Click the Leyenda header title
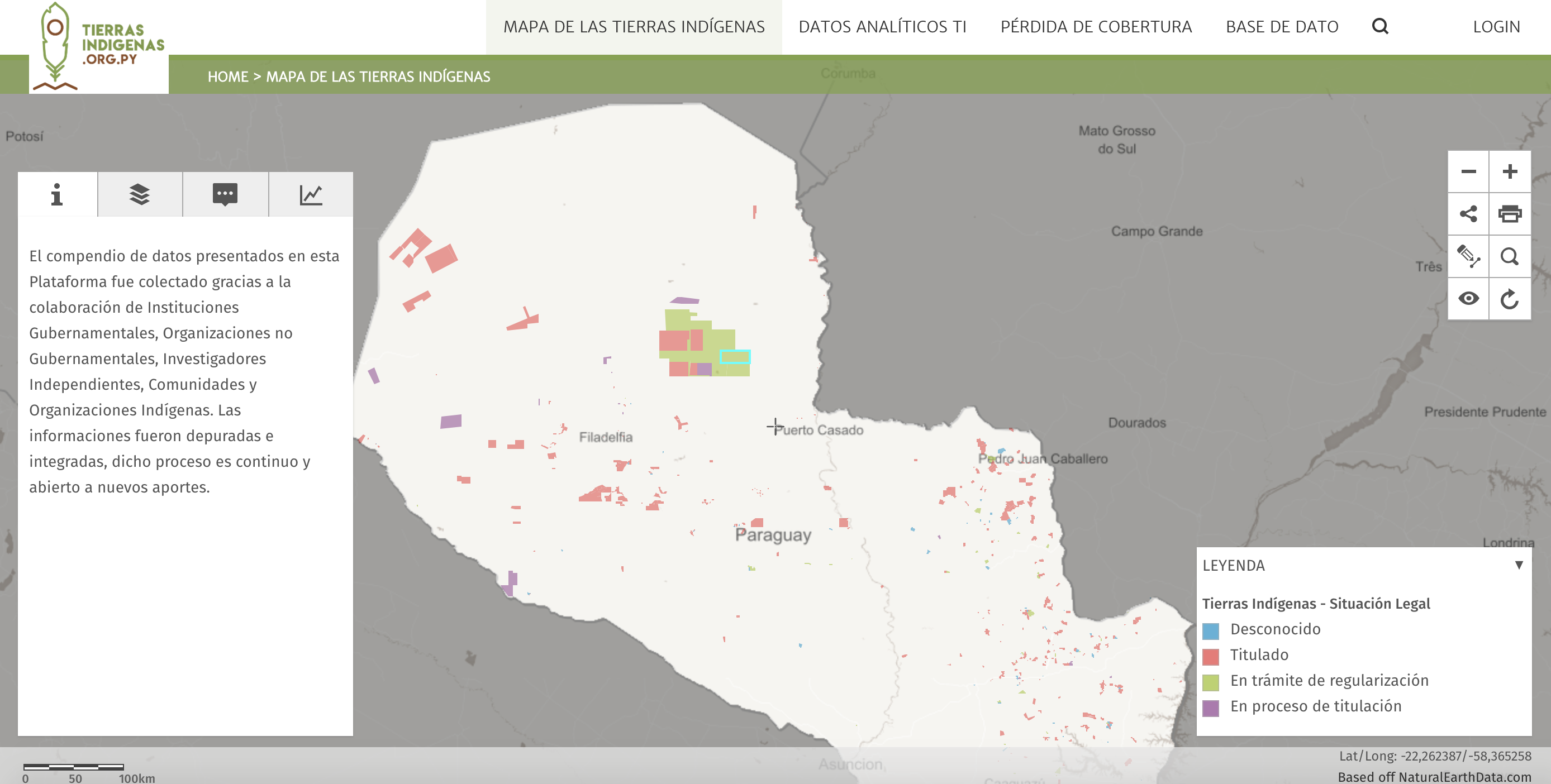 (1234, 565)
